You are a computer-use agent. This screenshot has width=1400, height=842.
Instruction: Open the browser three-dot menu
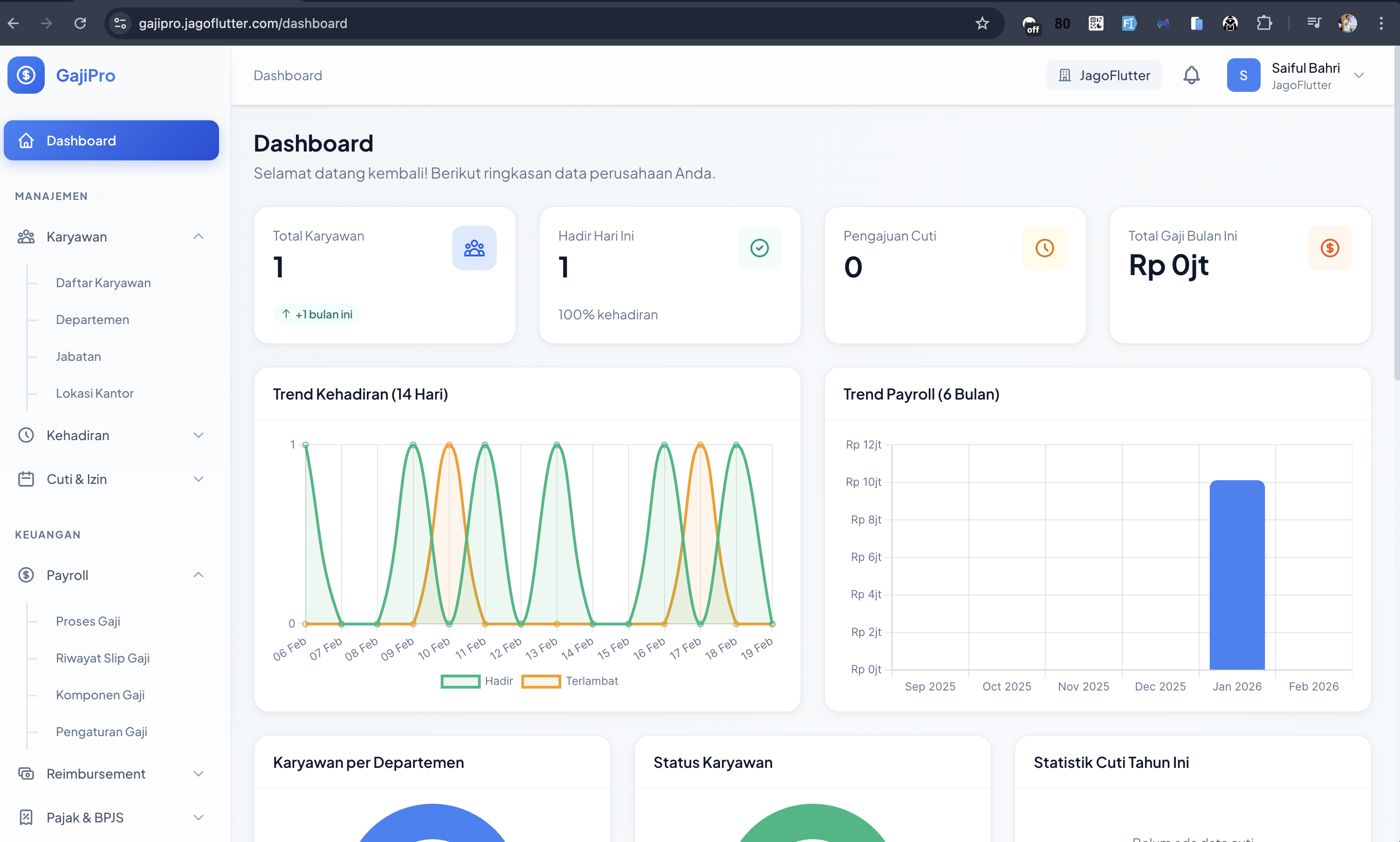tap(1381, 23)
